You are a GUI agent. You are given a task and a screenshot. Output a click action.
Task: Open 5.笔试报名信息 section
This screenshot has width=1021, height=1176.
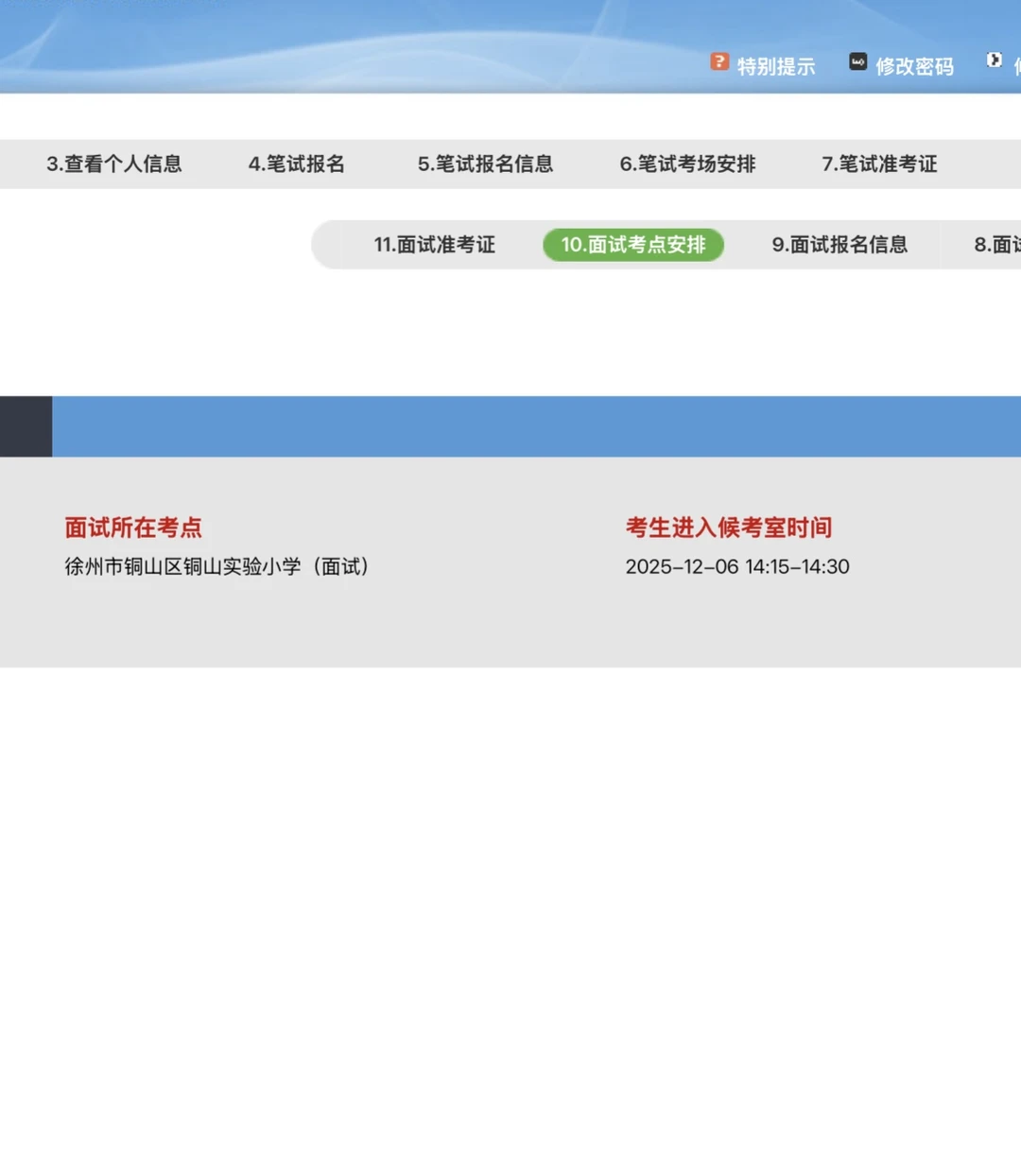pos(487,164)
